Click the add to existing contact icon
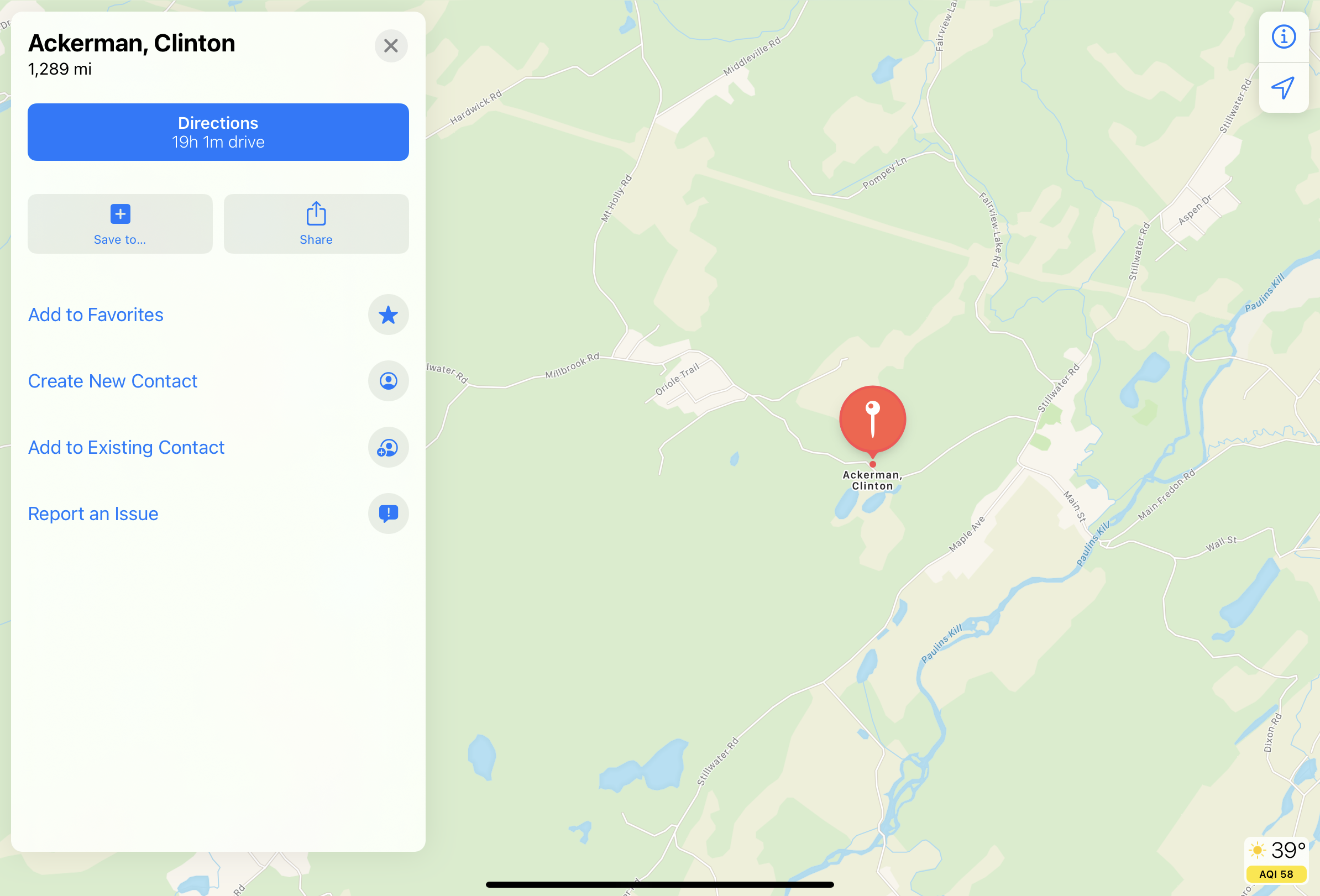 click(388, 447)
